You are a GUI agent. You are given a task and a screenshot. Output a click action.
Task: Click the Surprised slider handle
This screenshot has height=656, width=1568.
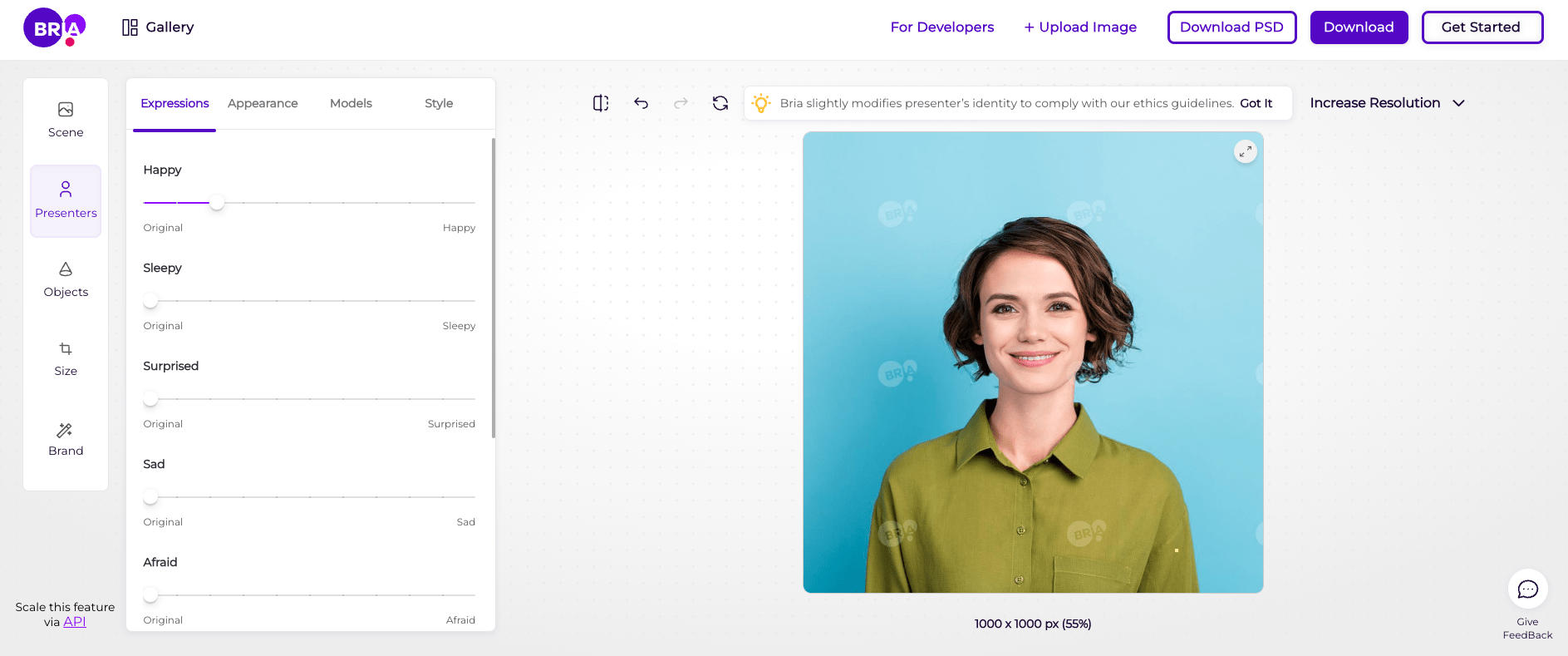(x=150, y=399)
